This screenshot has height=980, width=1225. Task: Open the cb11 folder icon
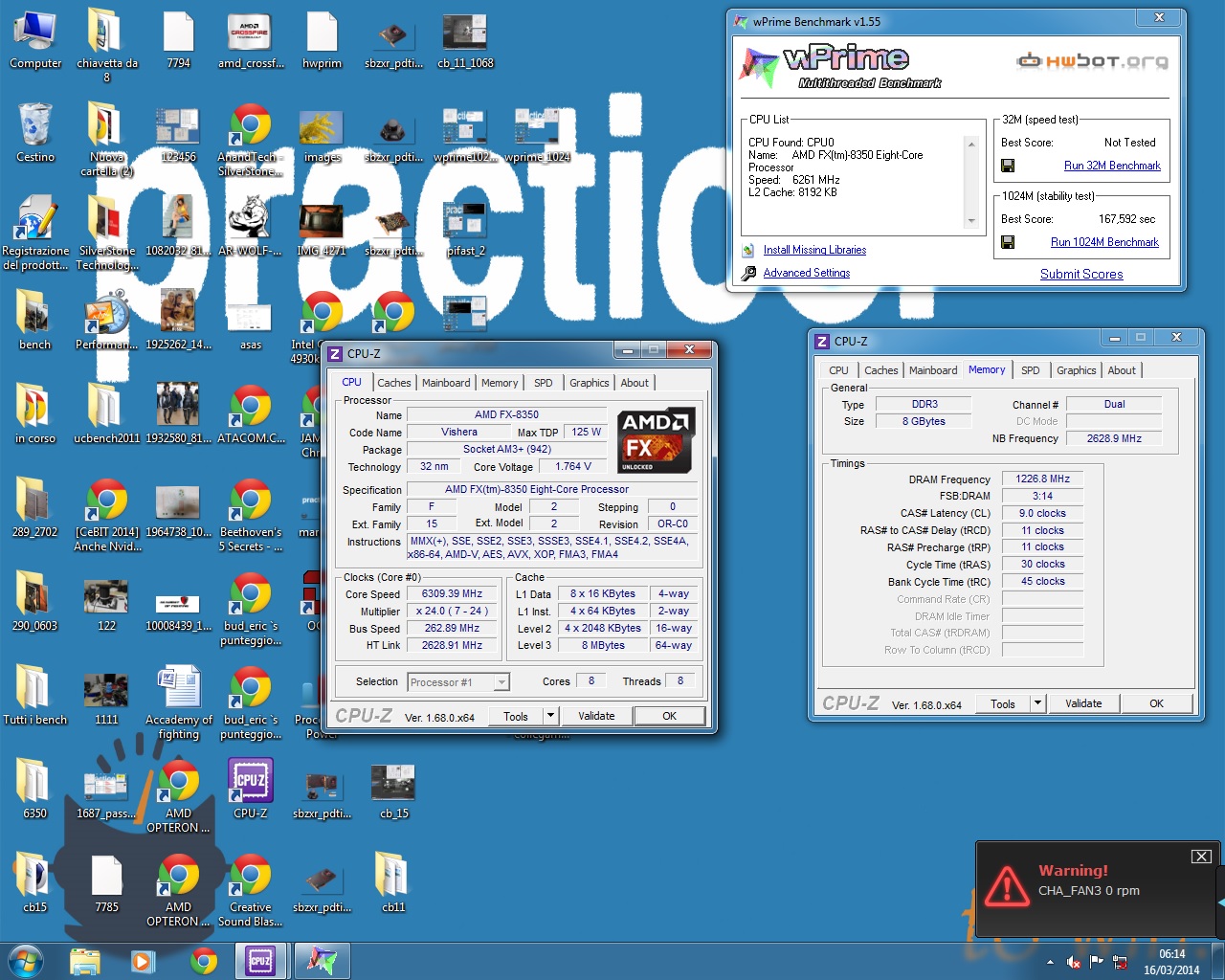click(x=393, y=883)
